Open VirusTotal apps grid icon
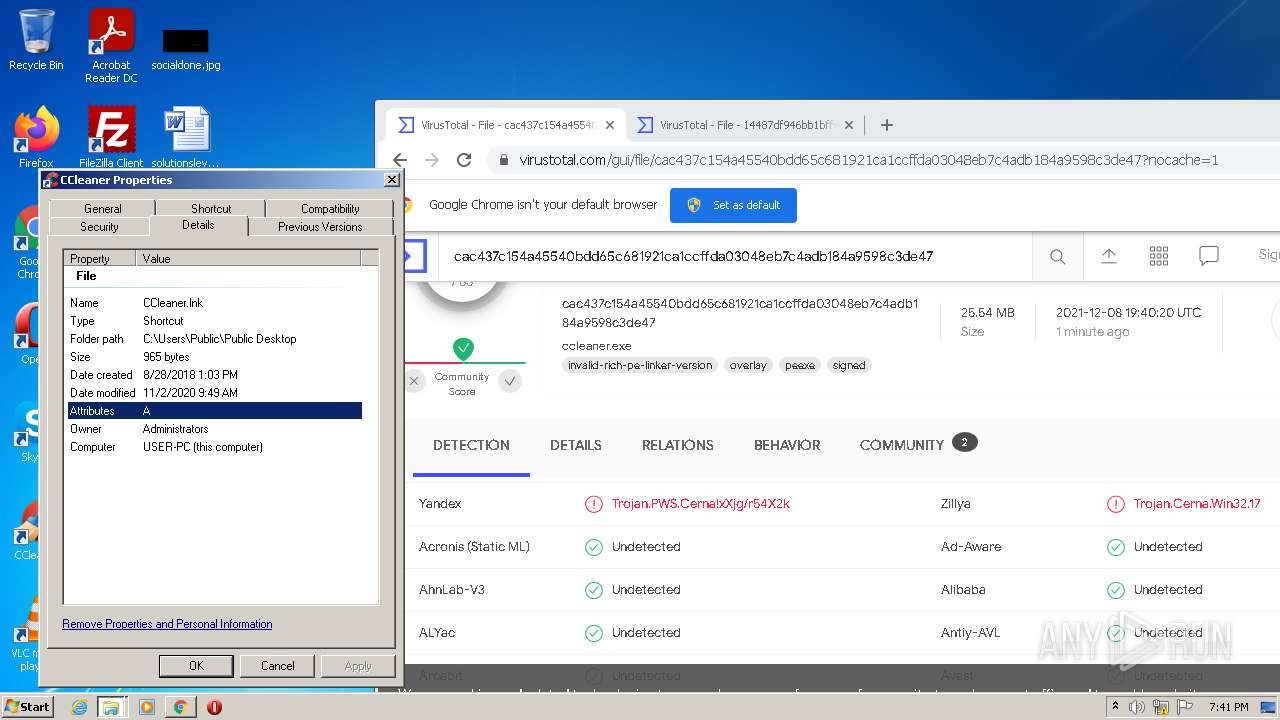This screenshot has height=720, width=1280. tap(1159, 256)
